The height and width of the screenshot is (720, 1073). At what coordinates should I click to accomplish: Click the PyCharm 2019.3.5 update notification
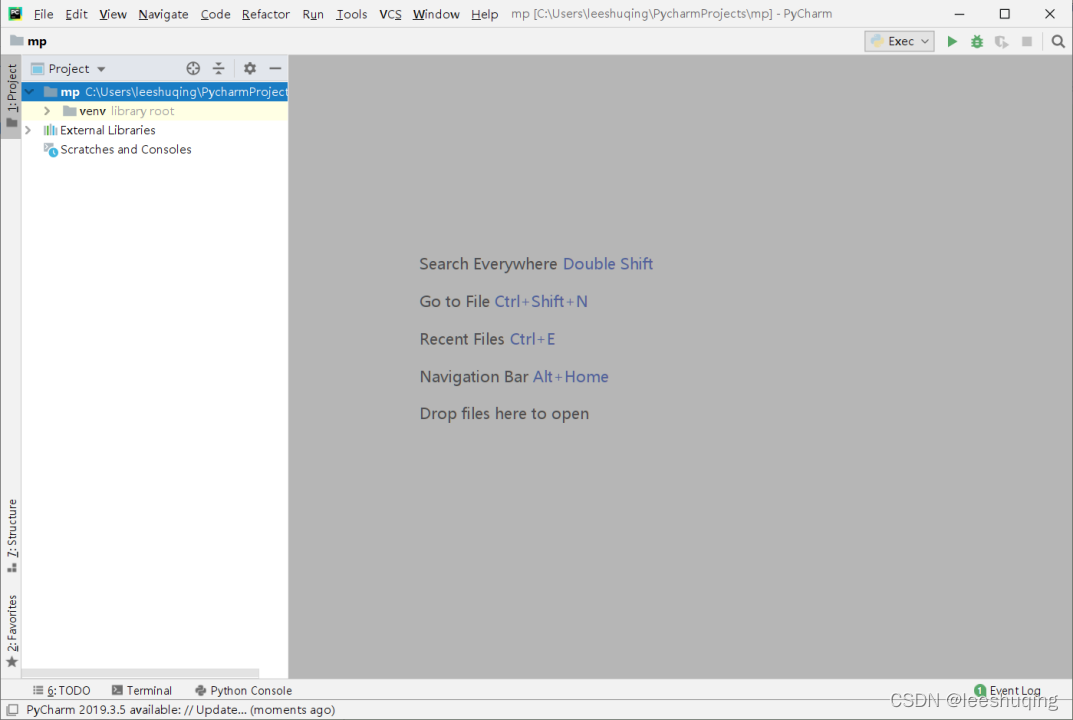(181, 710)
